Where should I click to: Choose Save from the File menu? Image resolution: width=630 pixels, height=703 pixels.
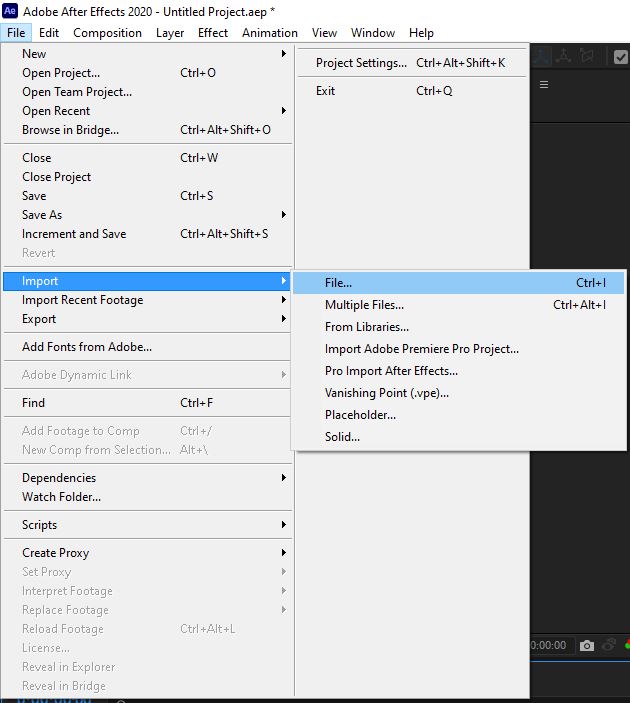point(147,196)
